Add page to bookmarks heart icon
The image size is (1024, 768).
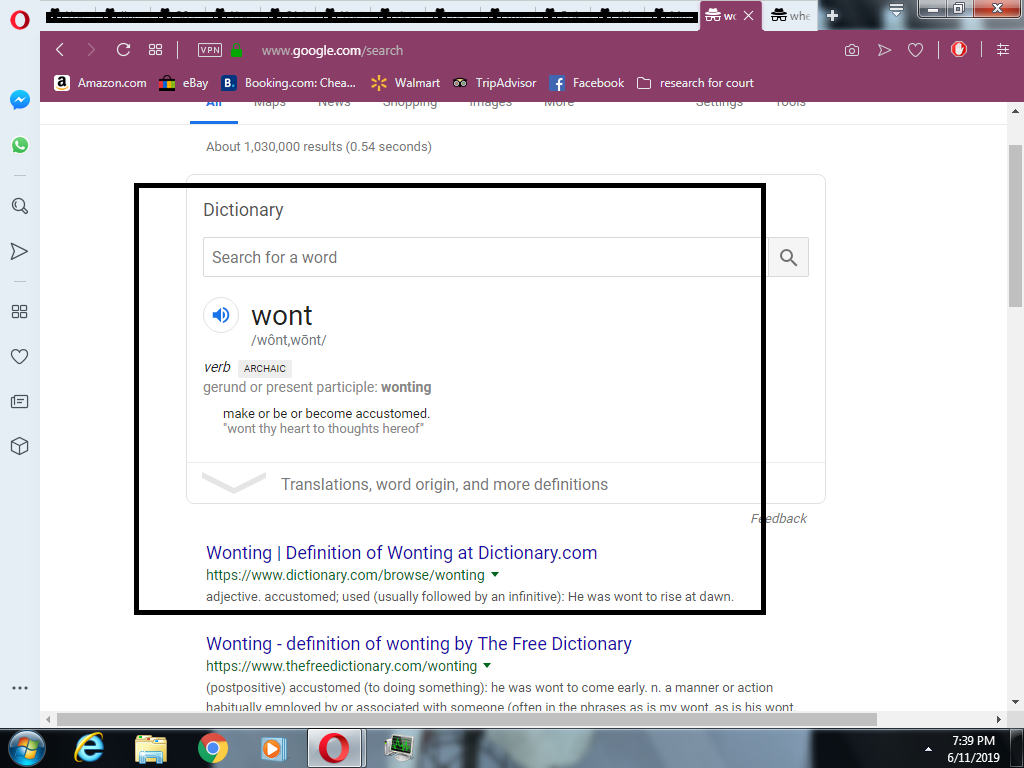(916, 50)
